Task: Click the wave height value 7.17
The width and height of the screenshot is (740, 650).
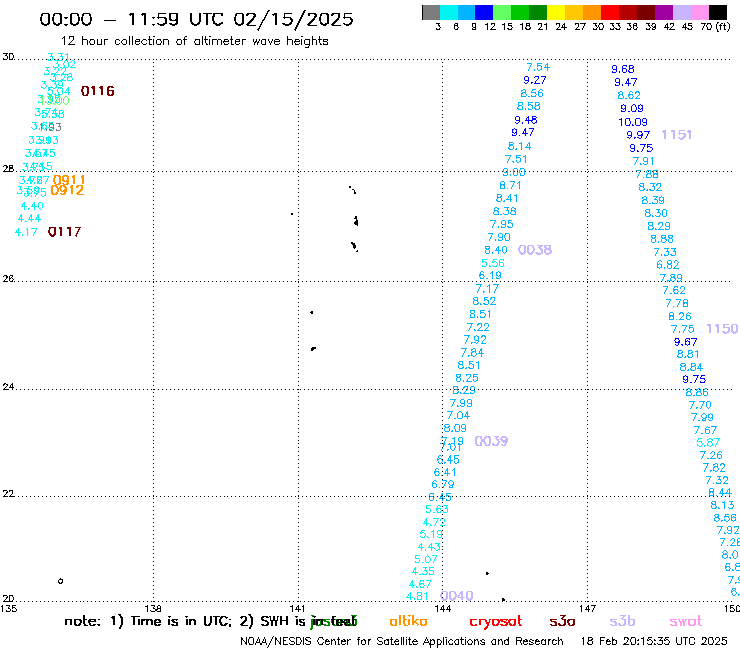Action: (x=487, y=288)
